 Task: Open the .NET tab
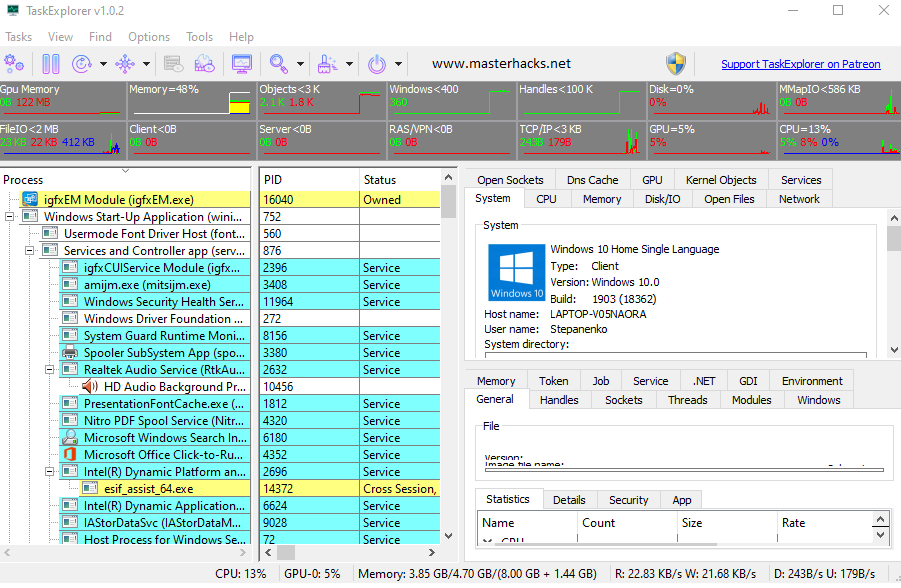click(704, 381)
